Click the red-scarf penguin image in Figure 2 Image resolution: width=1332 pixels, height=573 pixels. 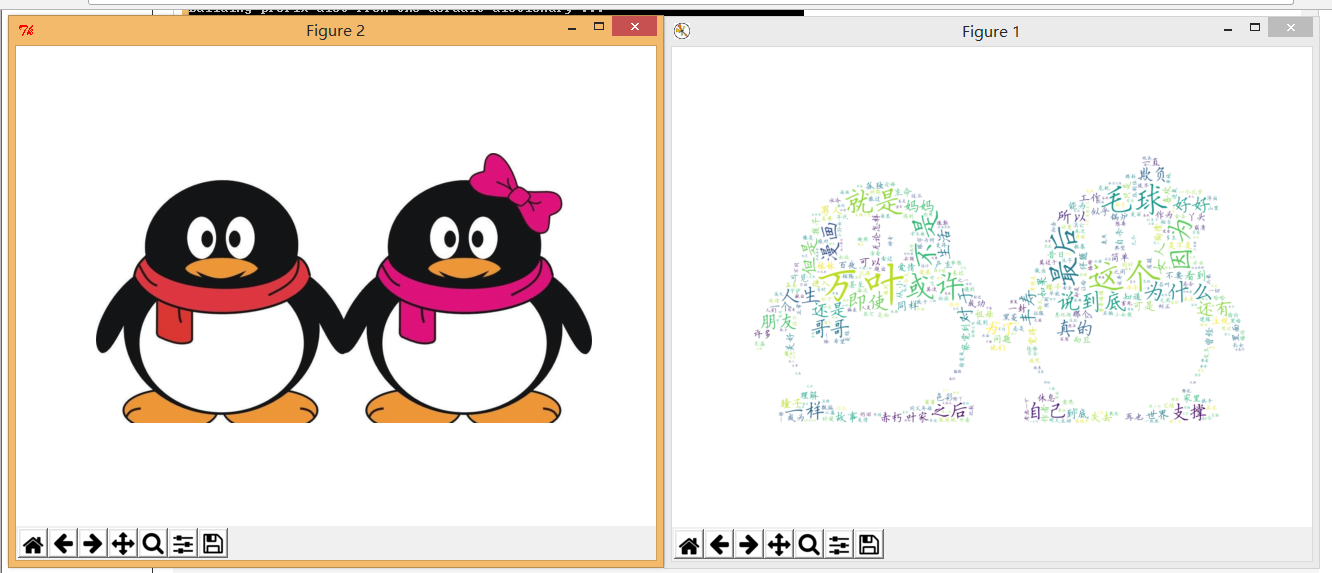(x=220, y=300)
